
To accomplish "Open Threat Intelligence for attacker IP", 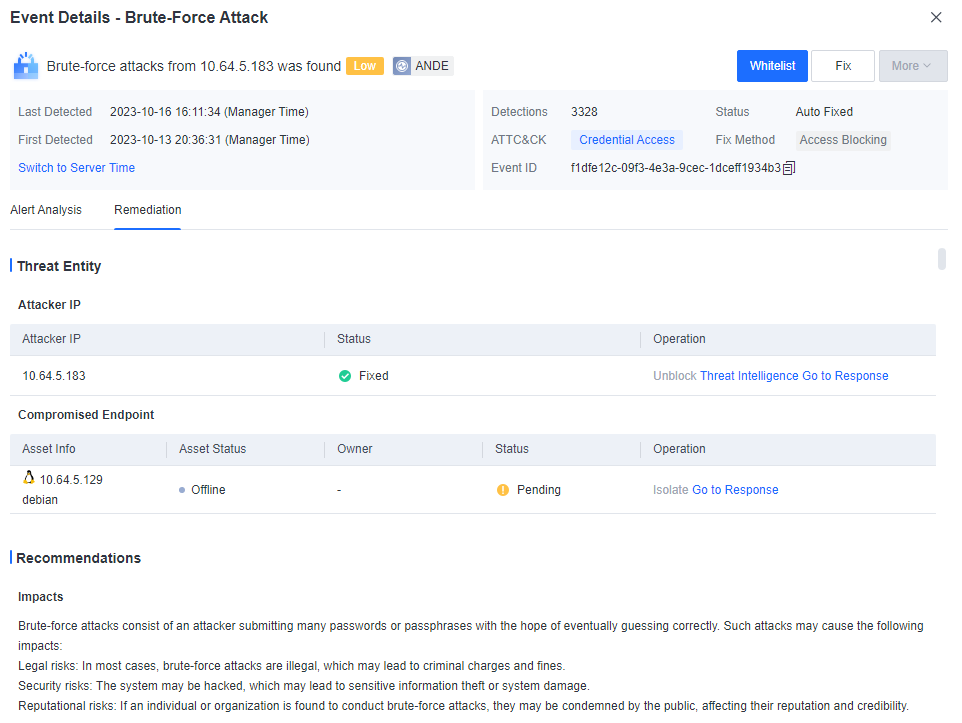I will point(749,376).
